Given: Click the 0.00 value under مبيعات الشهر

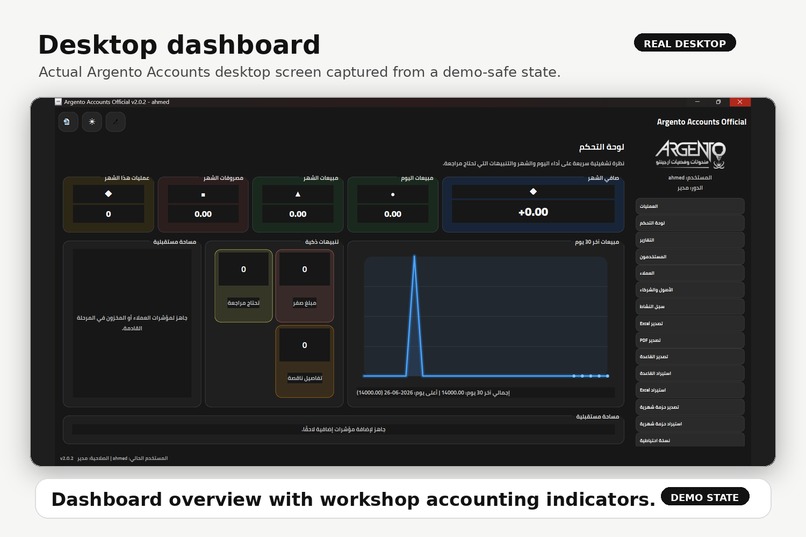Looking at the screenshot, I should [x=298, y=214].
